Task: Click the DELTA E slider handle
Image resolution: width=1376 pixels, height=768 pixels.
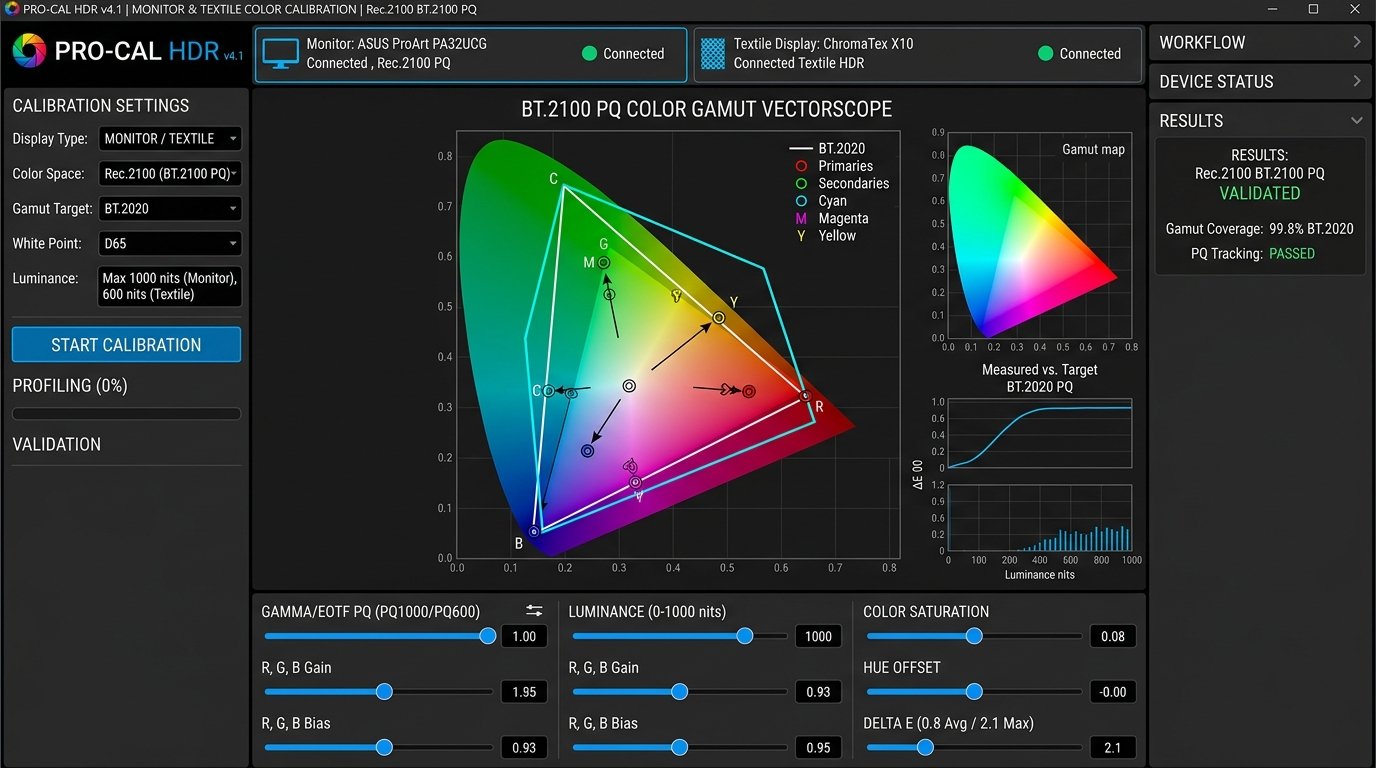Action: pyautogui.click(x=925, y=747)
